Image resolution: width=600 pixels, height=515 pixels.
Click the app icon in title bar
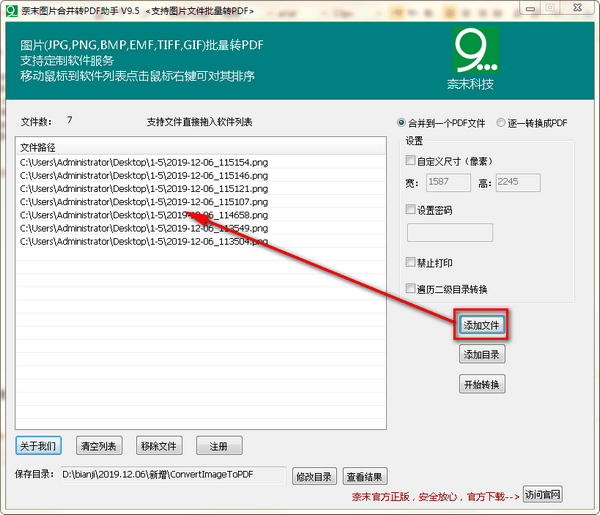point(11,9)
